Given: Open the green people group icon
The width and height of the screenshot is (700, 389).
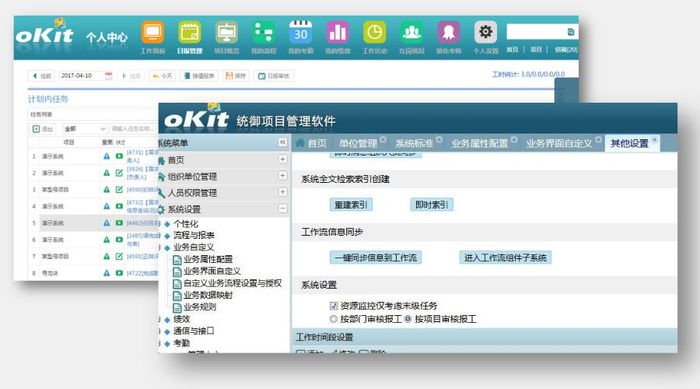Looking at the screenshot, I should pyautogui.click(x=412, y=33).
